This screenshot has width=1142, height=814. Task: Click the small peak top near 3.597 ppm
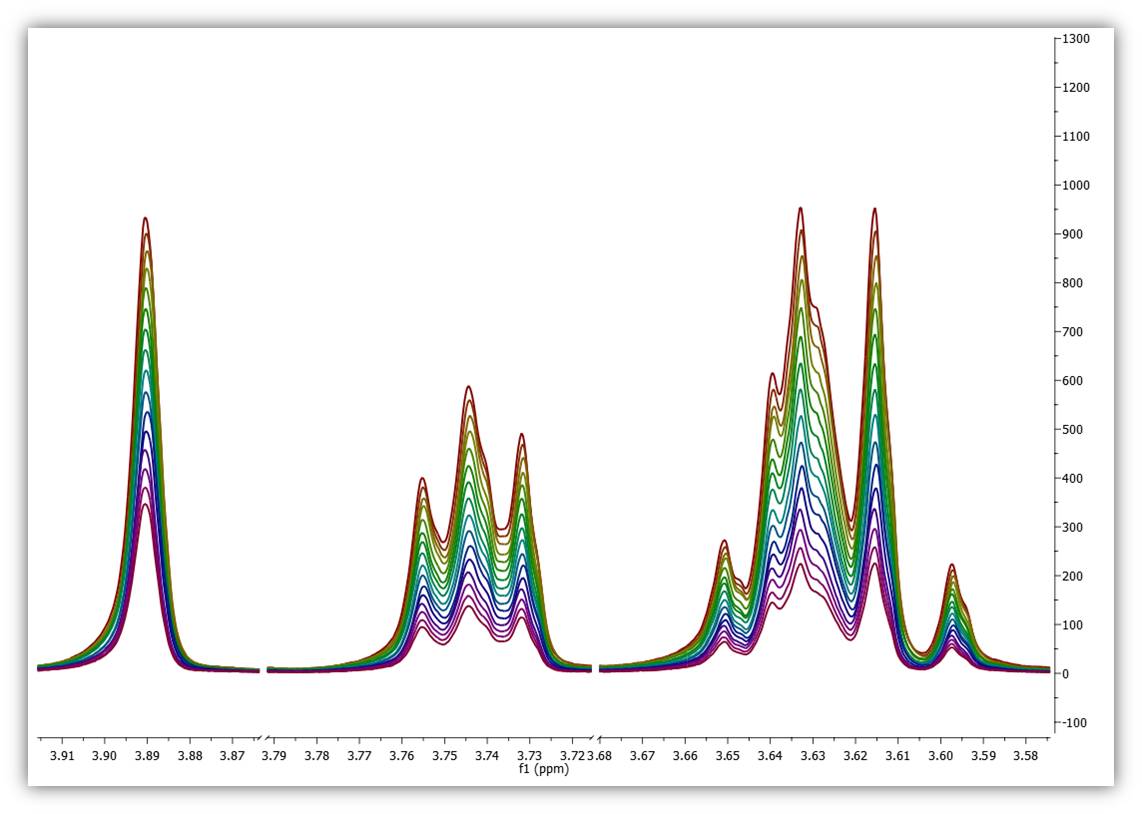tap(951, 565)
